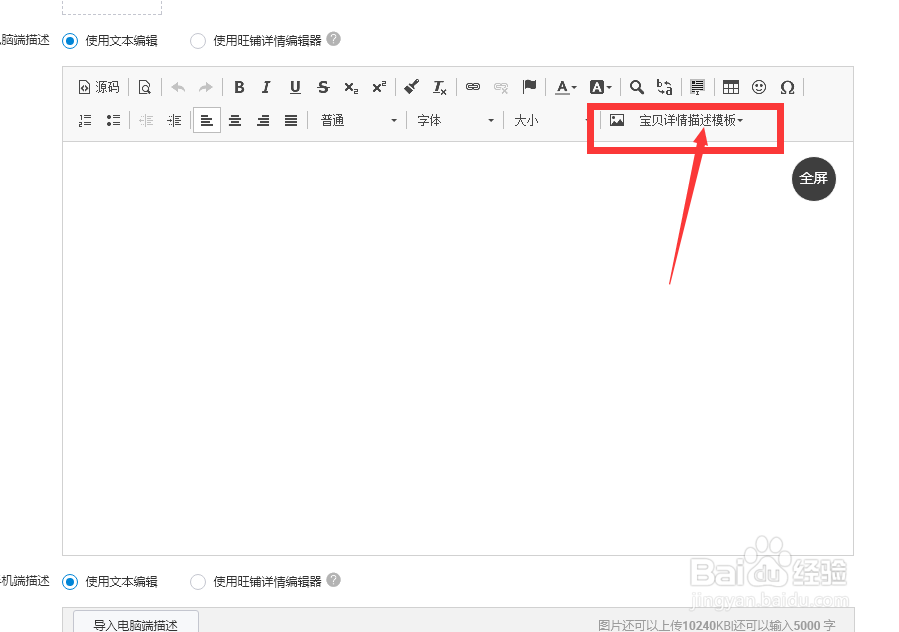Click the remove formatting icon
This screenshot has width=899, height=632.
(x=440, y=87)
